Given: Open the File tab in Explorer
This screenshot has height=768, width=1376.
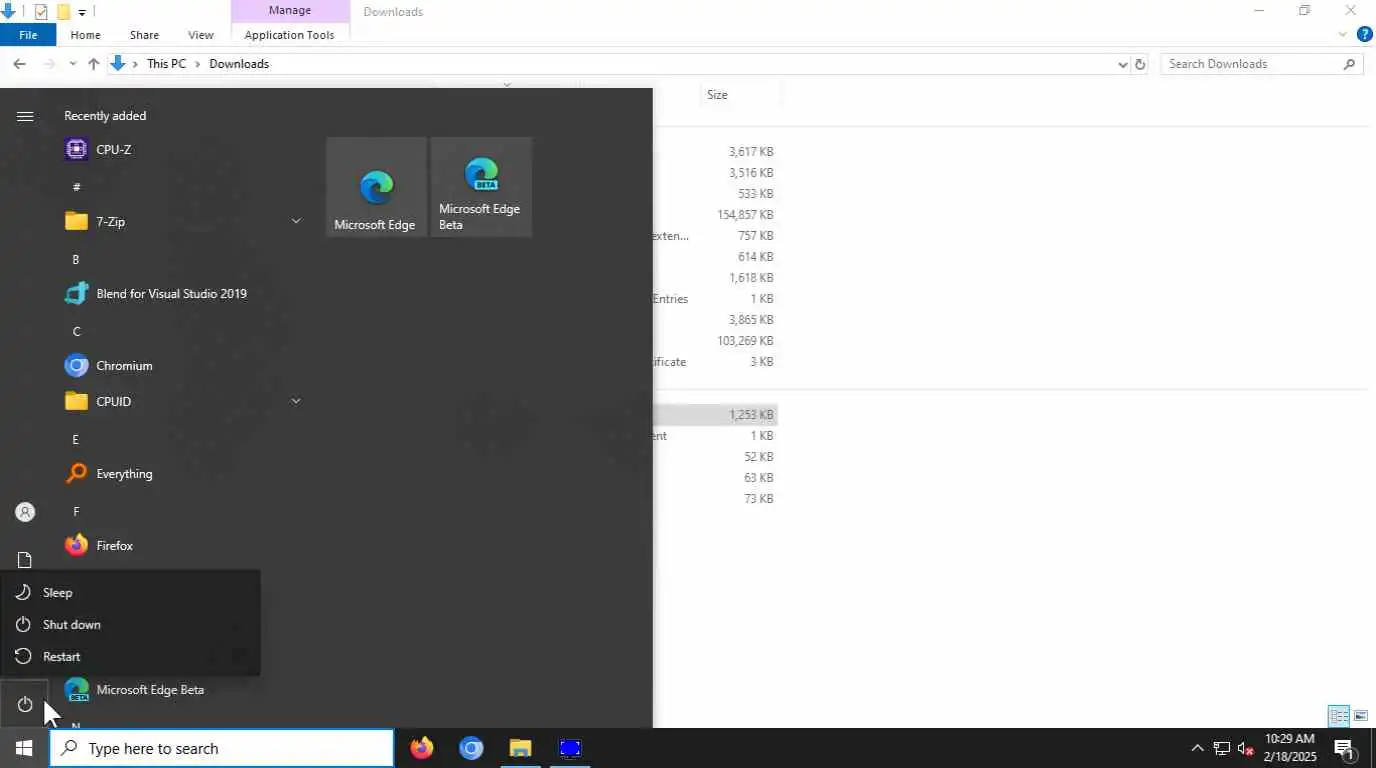Looking at the screenshot, I should point(28,35).
